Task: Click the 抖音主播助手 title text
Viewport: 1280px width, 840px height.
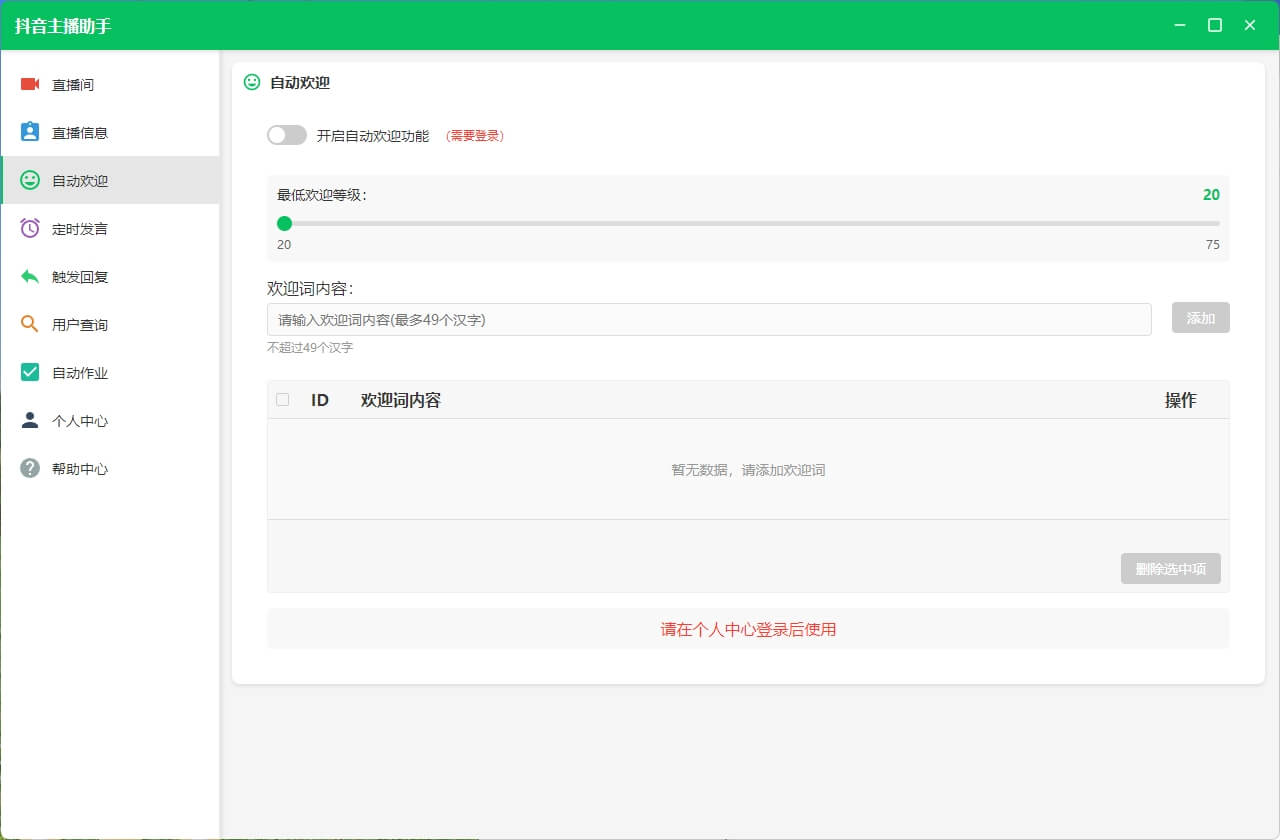Action: point(63,26)
